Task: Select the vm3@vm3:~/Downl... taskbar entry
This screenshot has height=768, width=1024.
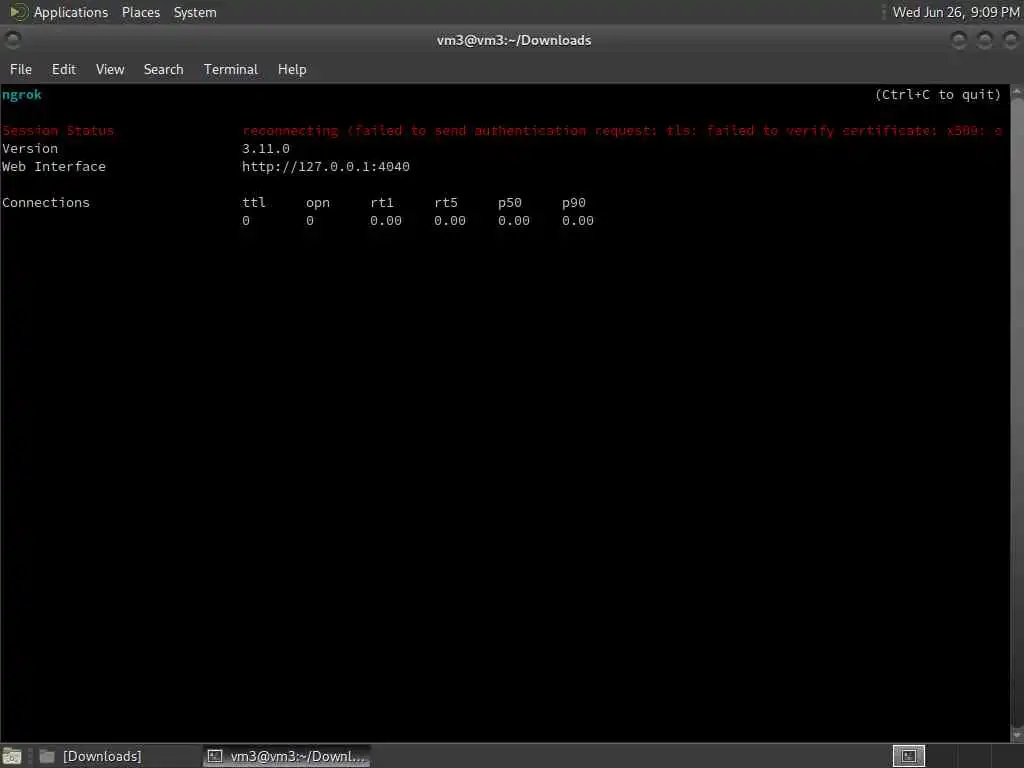Action: [287, 756]
